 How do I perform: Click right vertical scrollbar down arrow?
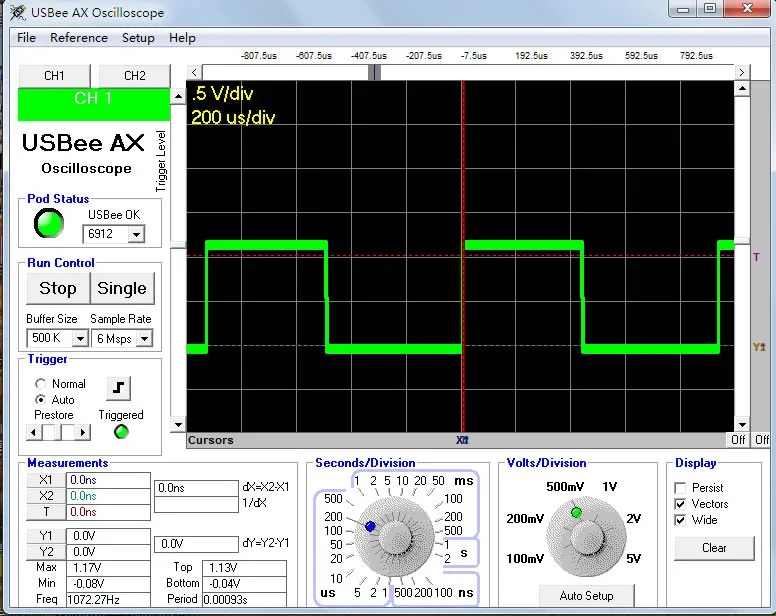click(741, 425)
